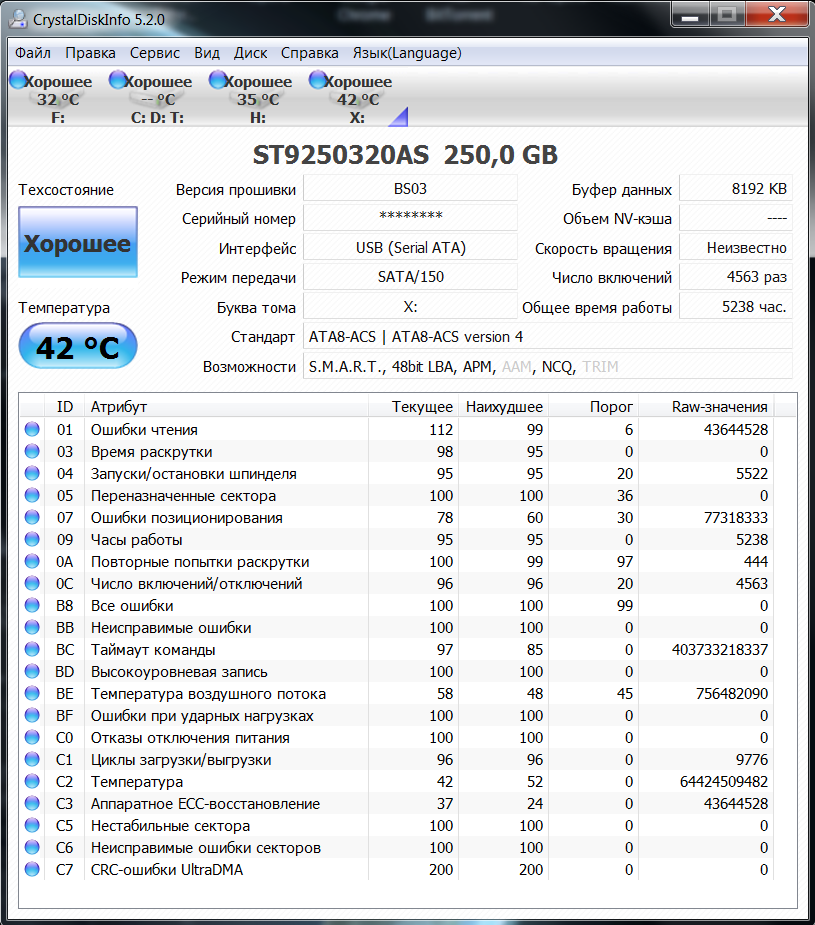
Task: Click status orb for attribute 07
Action: 32,517
